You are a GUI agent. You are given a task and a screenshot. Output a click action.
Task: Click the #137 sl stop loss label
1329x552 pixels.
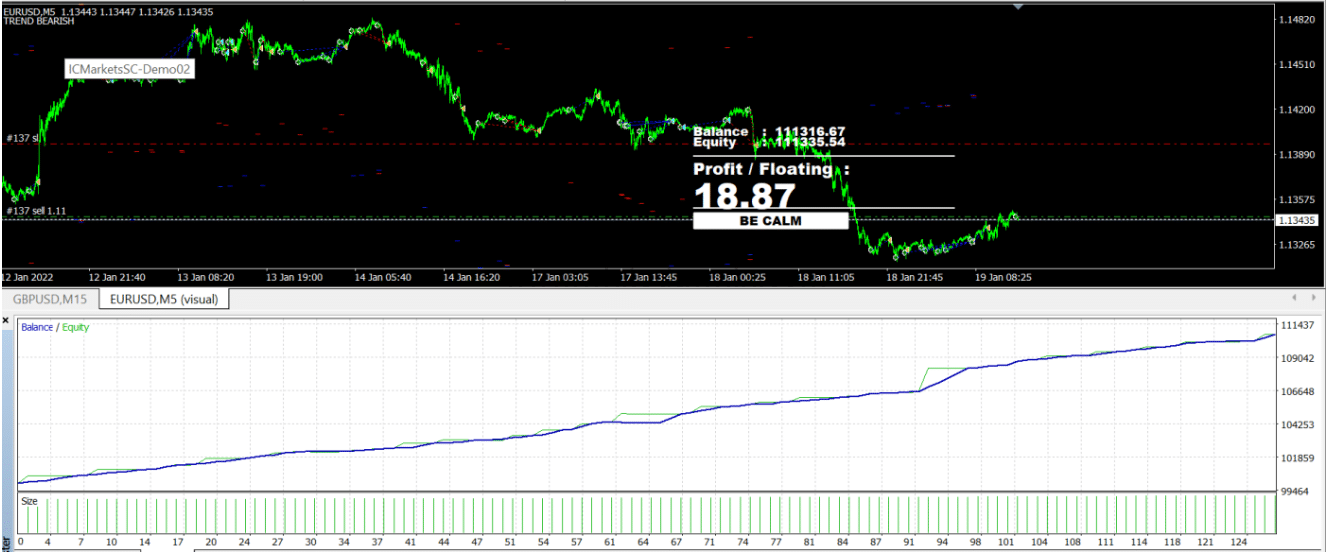(21, 138)
